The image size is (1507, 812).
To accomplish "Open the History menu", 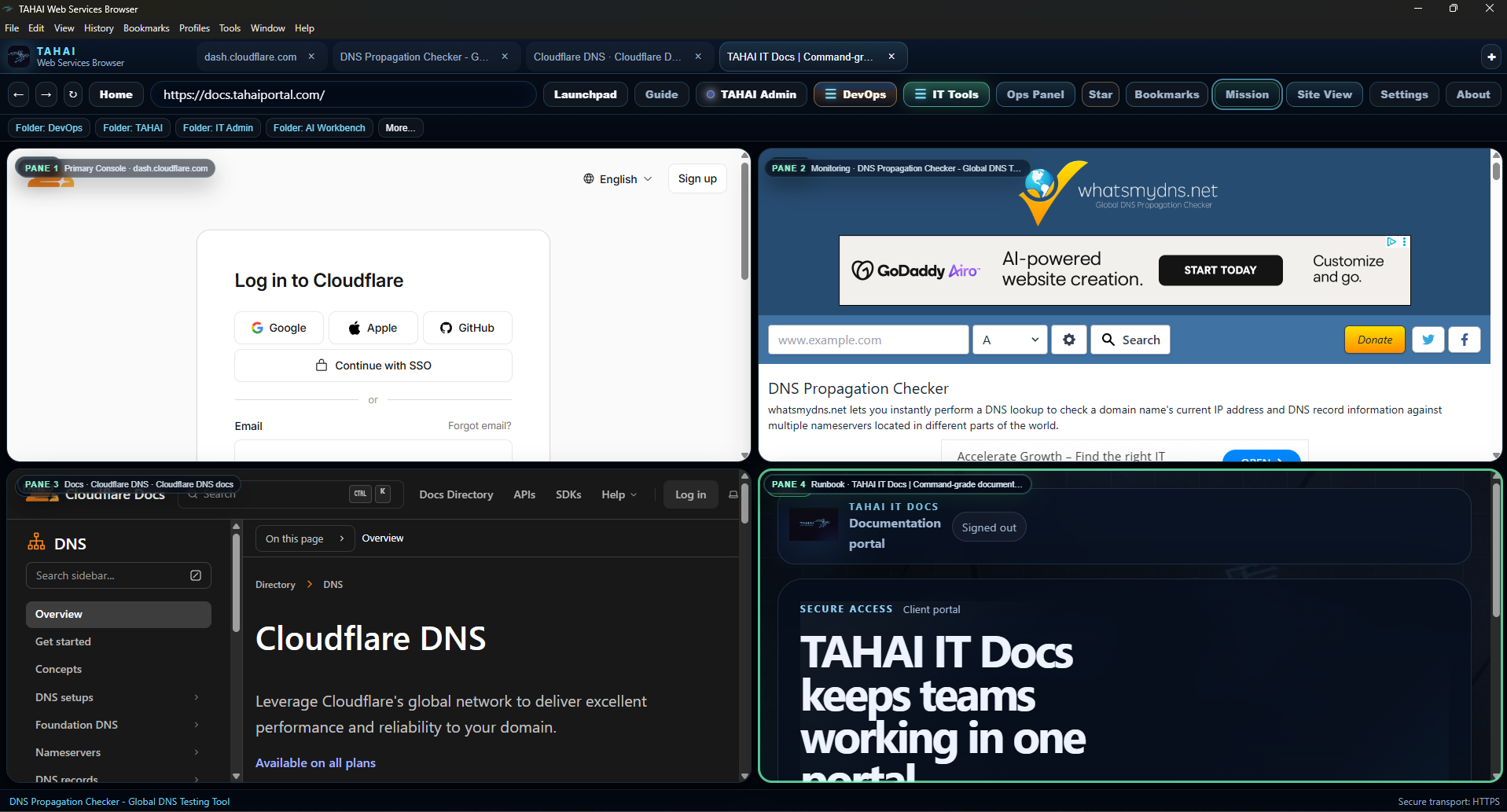I will click(x=99, y=28).
